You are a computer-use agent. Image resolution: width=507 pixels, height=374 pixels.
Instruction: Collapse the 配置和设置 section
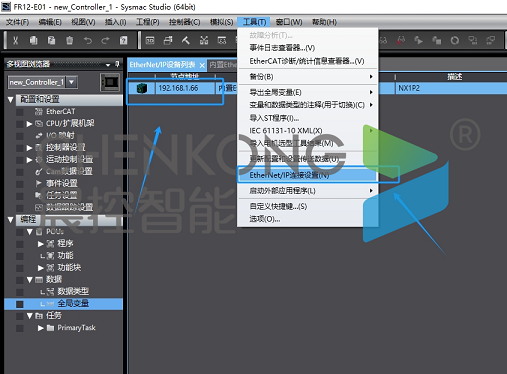pyautogui.click(x=11, y=99)
